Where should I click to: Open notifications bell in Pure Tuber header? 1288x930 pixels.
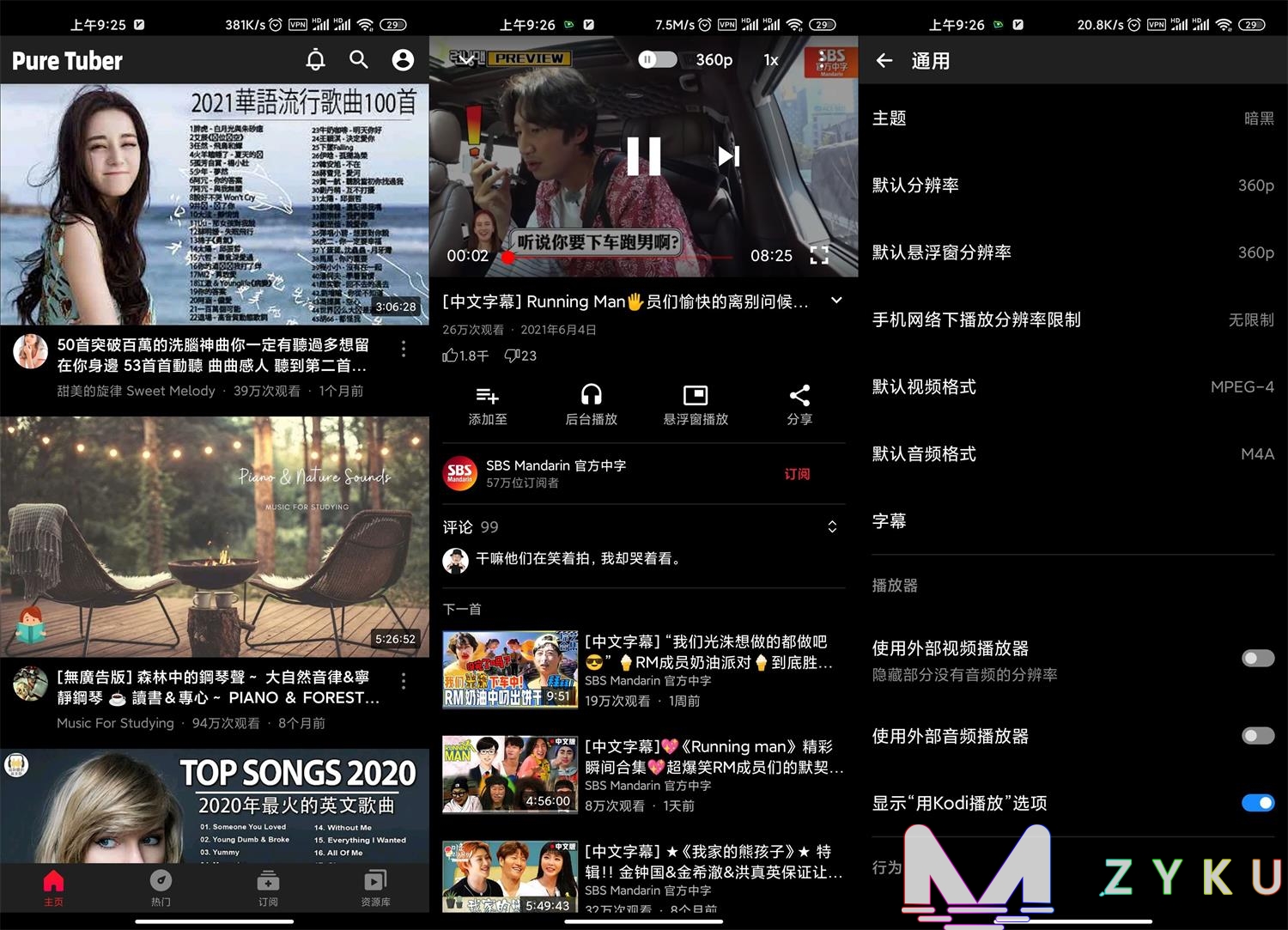(x=316, y=59)
